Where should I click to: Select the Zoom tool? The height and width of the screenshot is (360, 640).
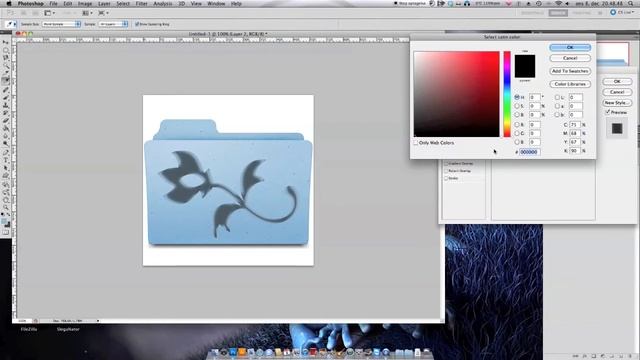click(x=6, y=208)
